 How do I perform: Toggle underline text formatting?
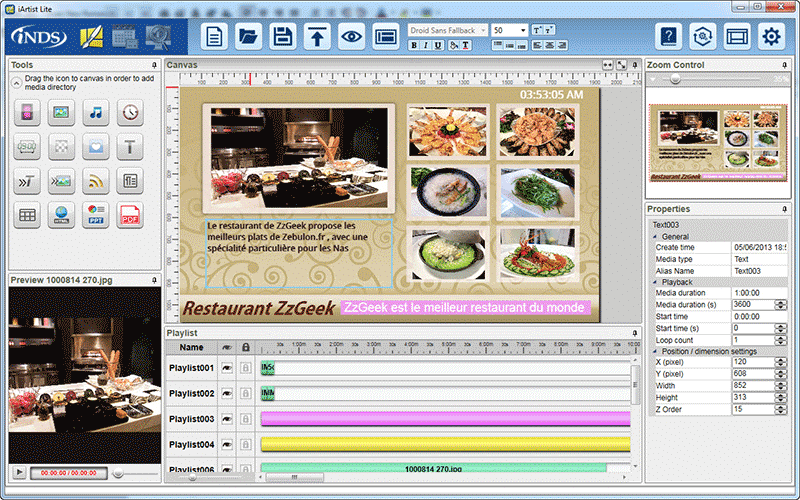click(x=438, y=45)
